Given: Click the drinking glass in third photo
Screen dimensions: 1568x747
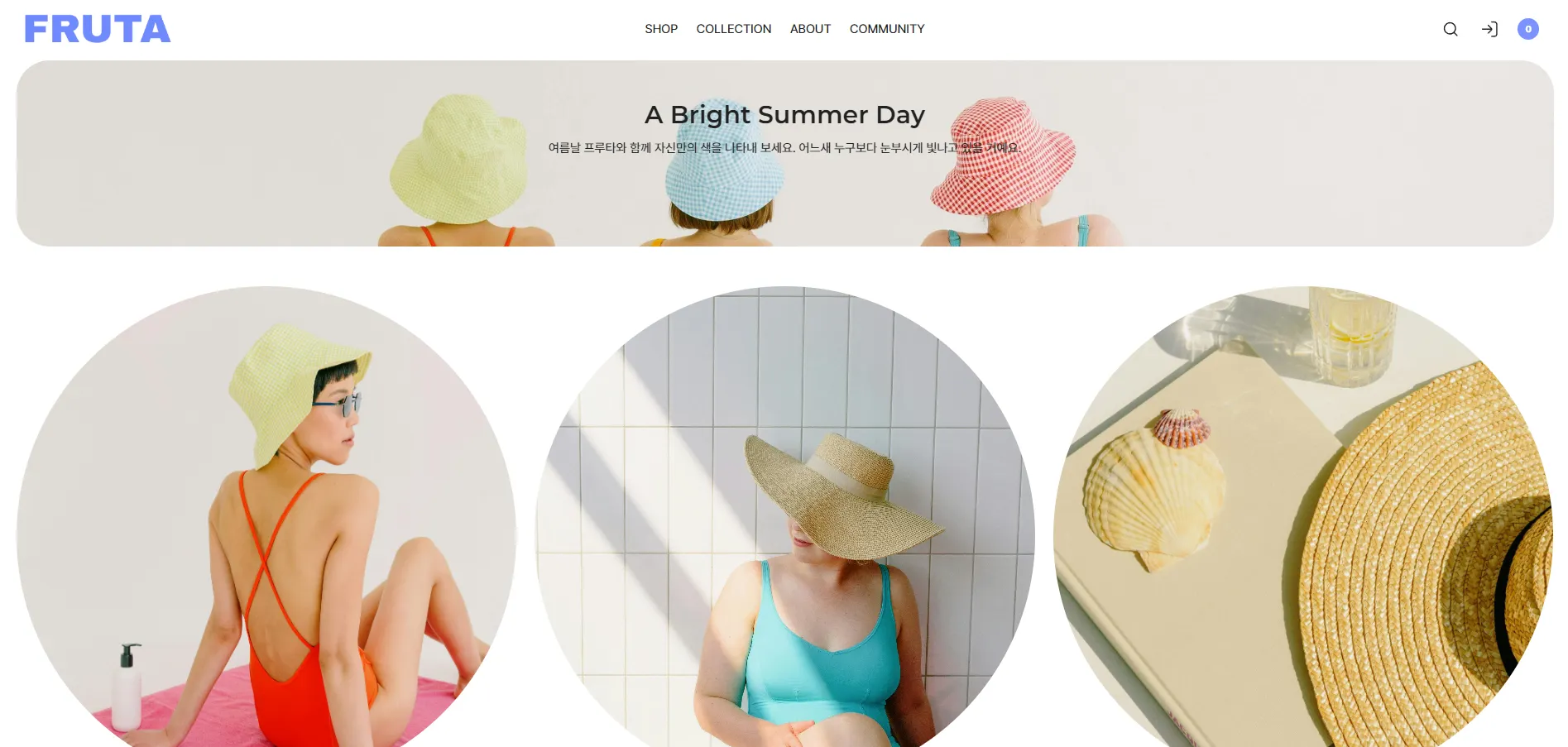Looking at the screenshot, I should pyautogui.click(x=1350, y=337).
